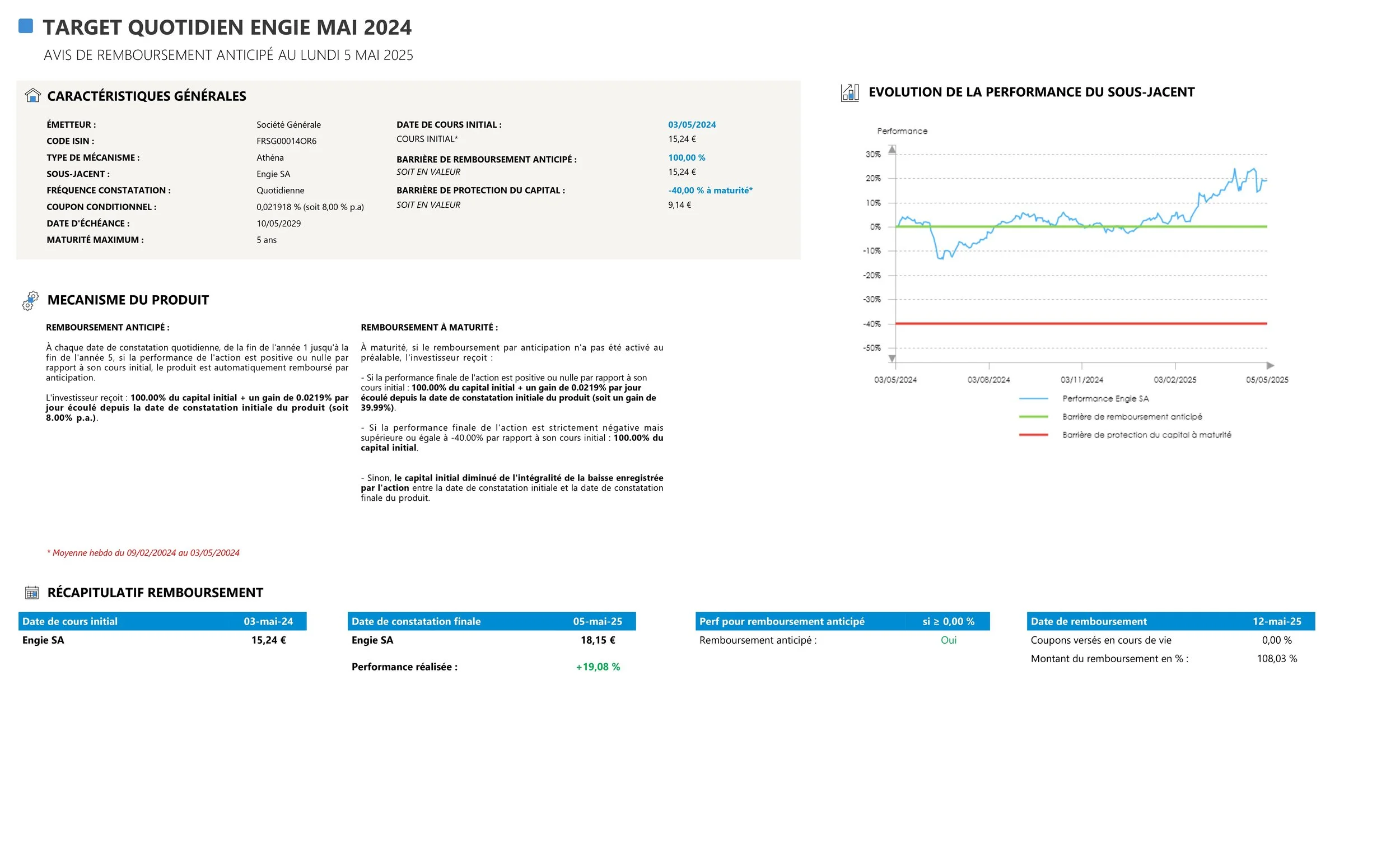
Task: Click the up arrow on the performance axis
Action: (x=892, y=149)
